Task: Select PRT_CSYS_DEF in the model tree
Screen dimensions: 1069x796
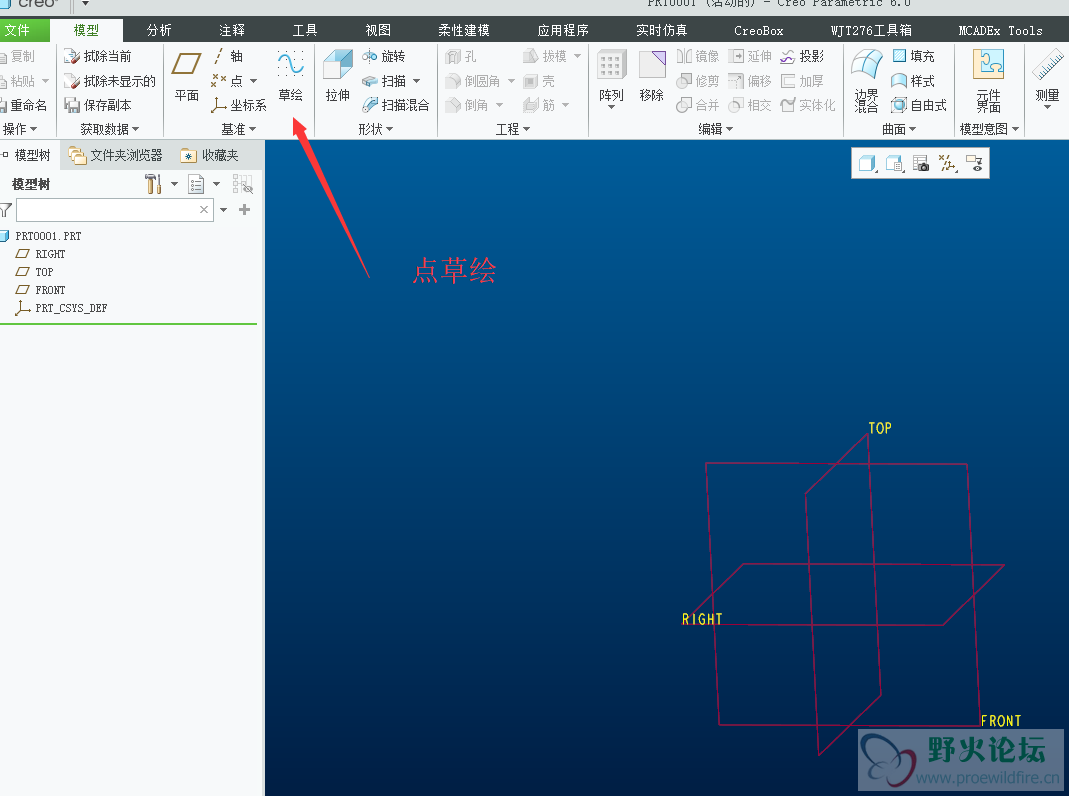Action: (x=62, y=308)
